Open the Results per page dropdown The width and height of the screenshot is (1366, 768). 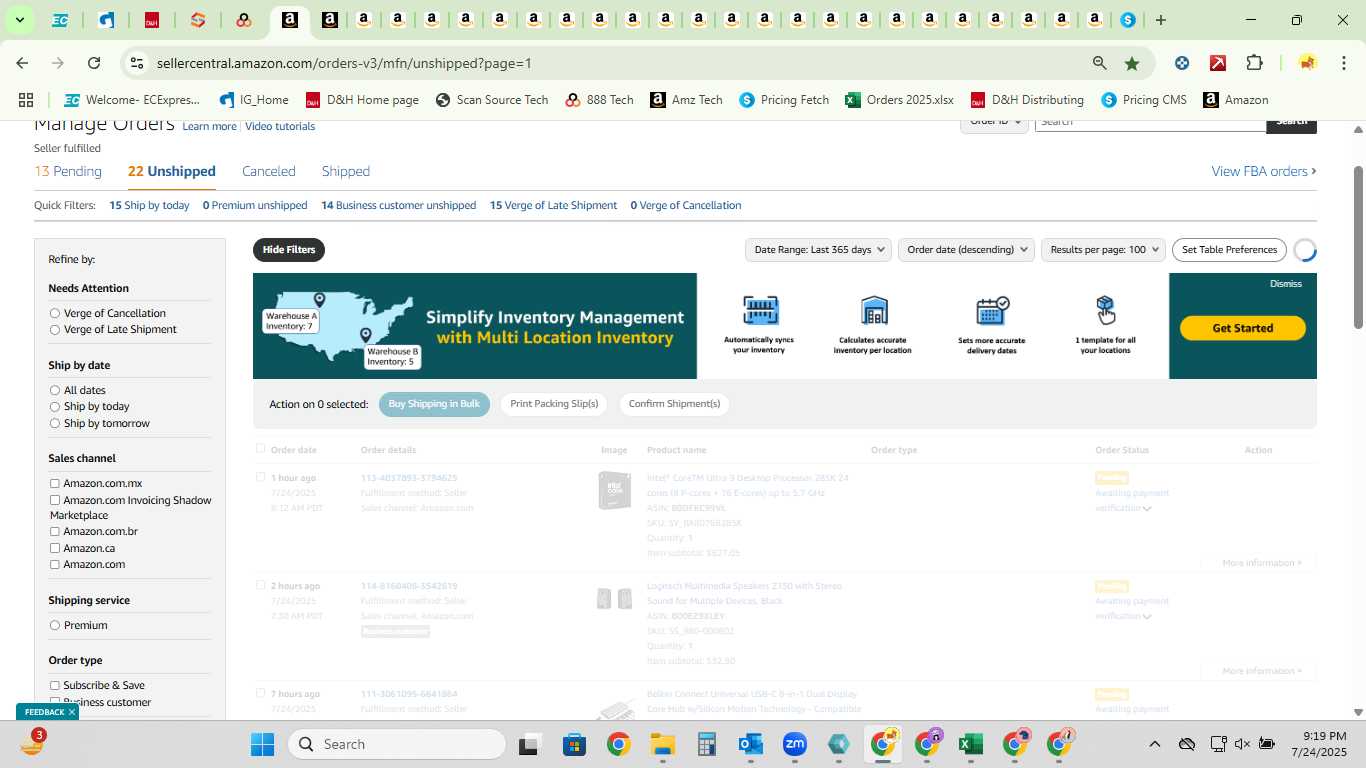(1103, 250)
